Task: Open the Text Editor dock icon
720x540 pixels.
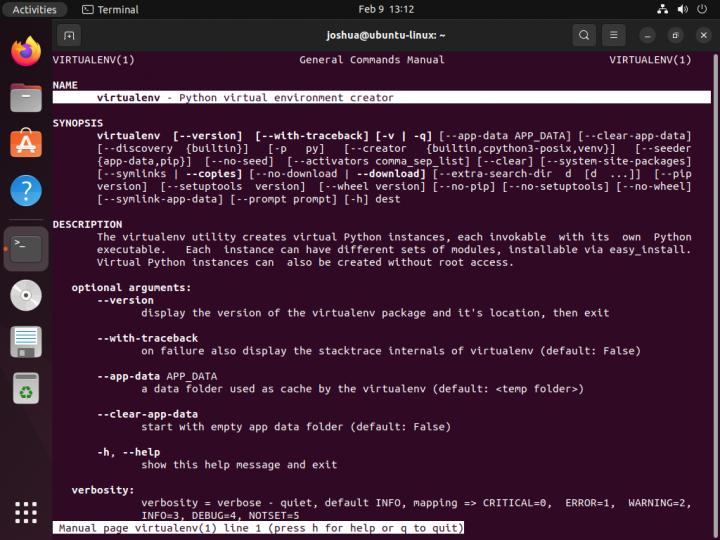Action: coord(26,341)
